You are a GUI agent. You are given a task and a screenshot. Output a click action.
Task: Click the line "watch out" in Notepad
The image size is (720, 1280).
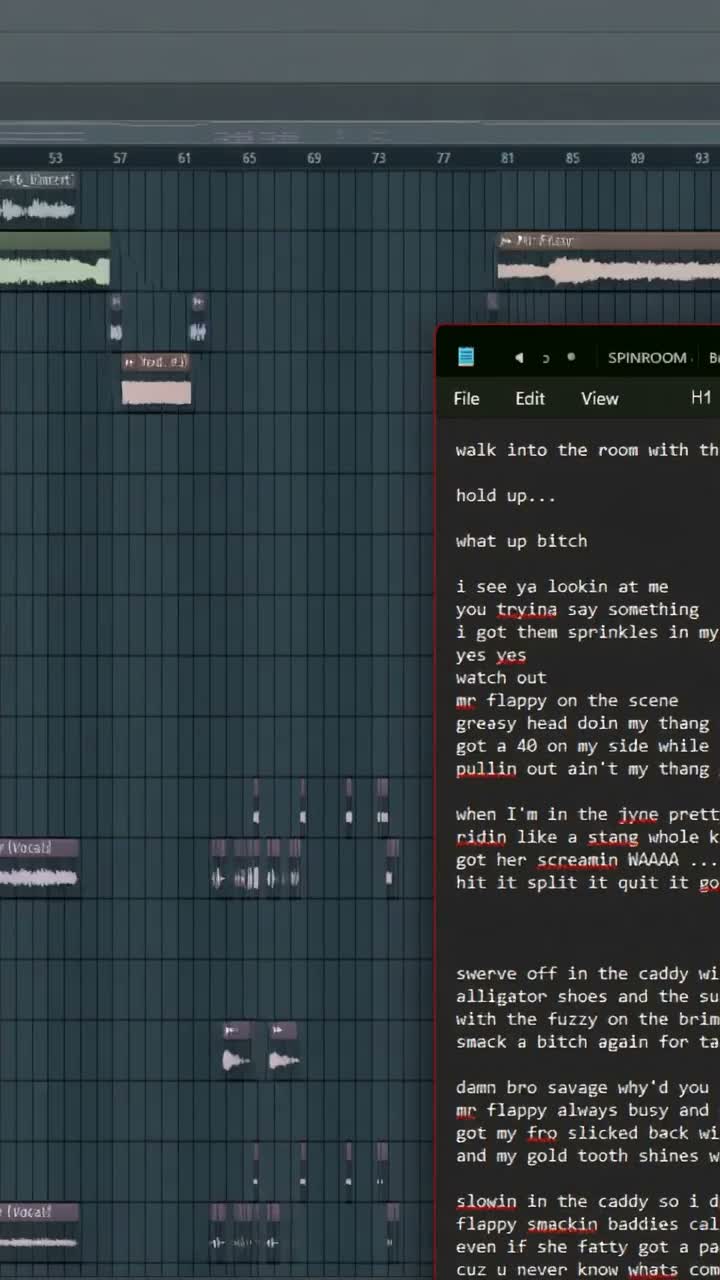click(x=501, y=677)
